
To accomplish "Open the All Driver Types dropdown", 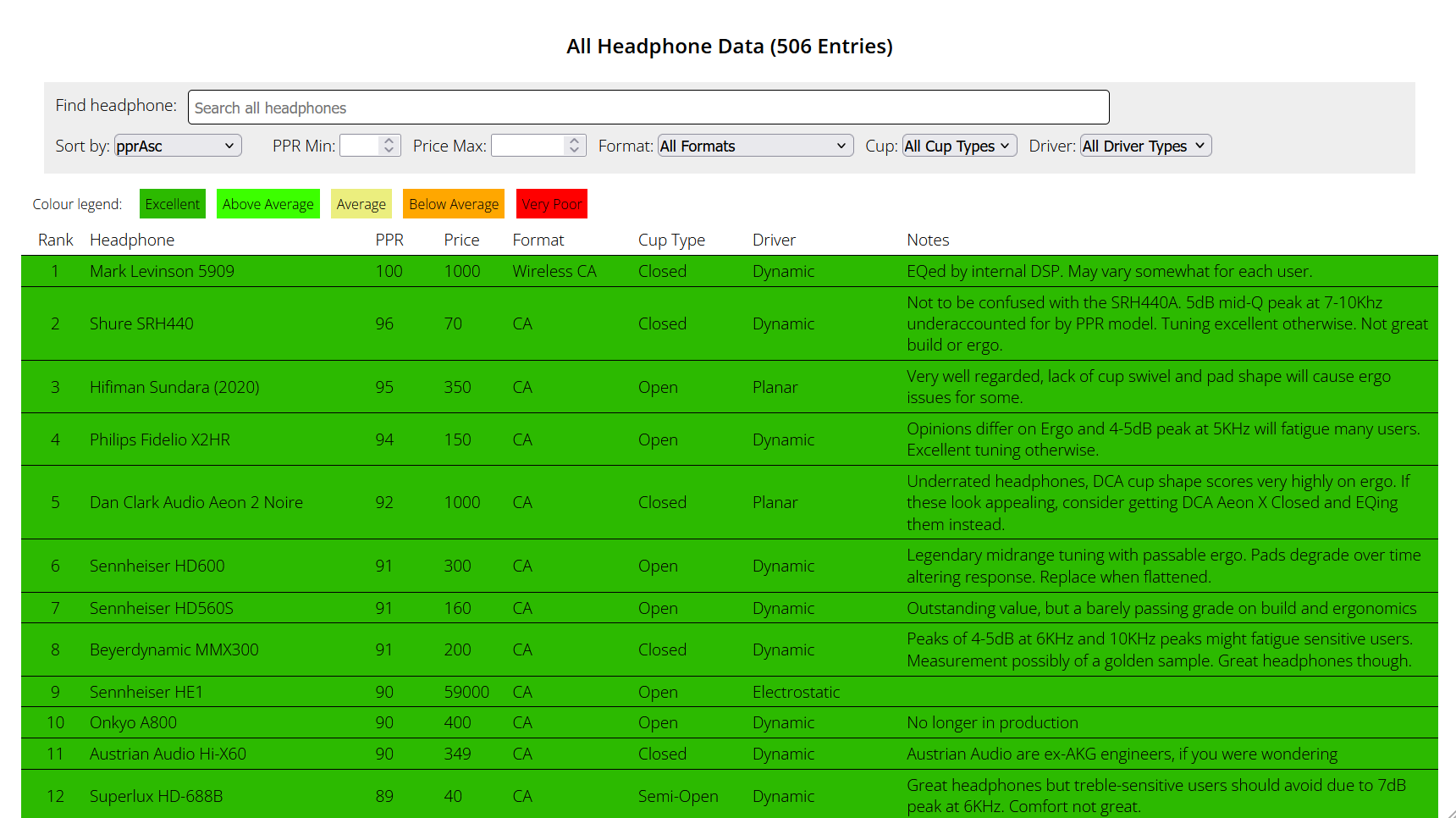I will (x=1145, y=146).
